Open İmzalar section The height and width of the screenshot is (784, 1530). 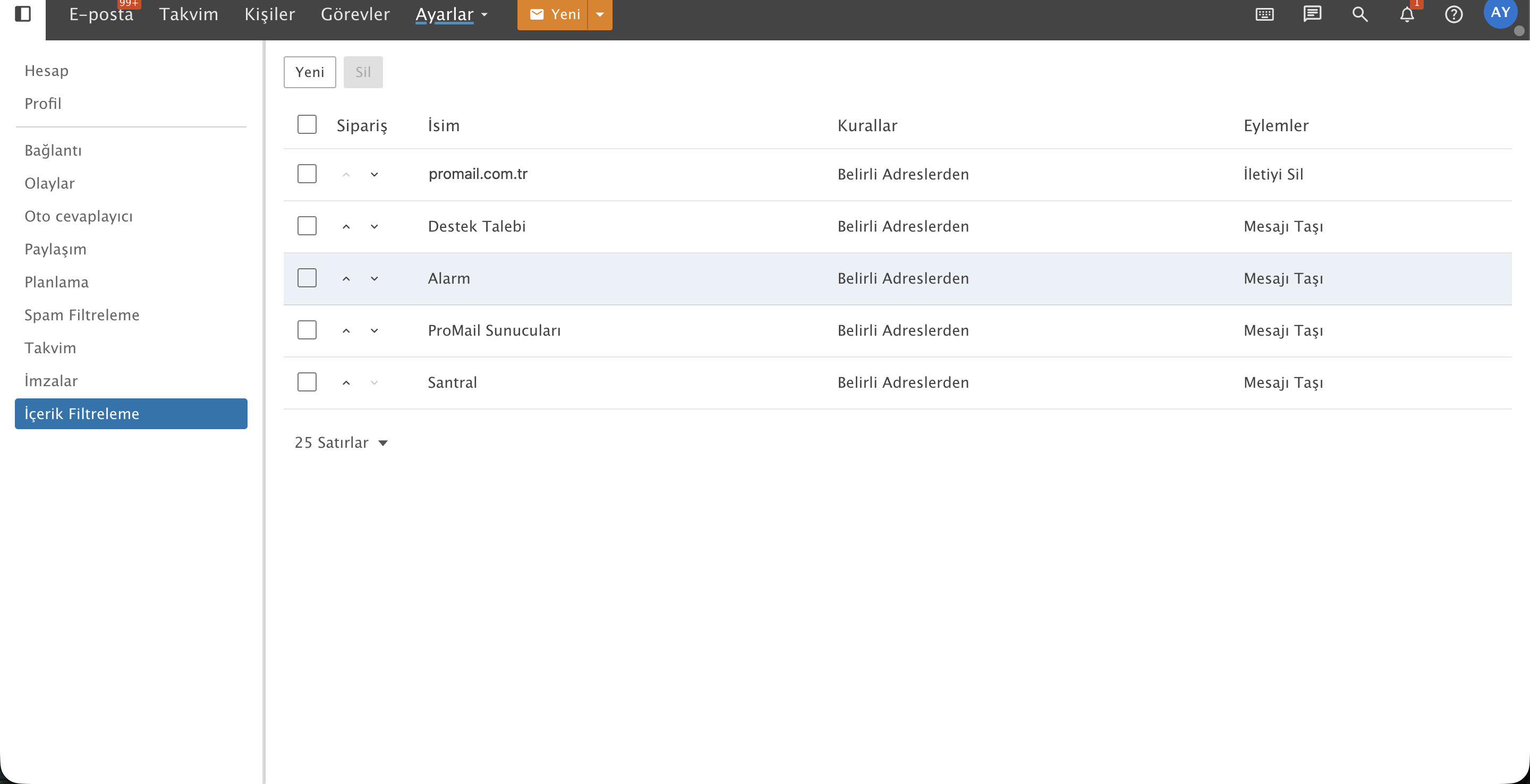(x=51, y=381)
